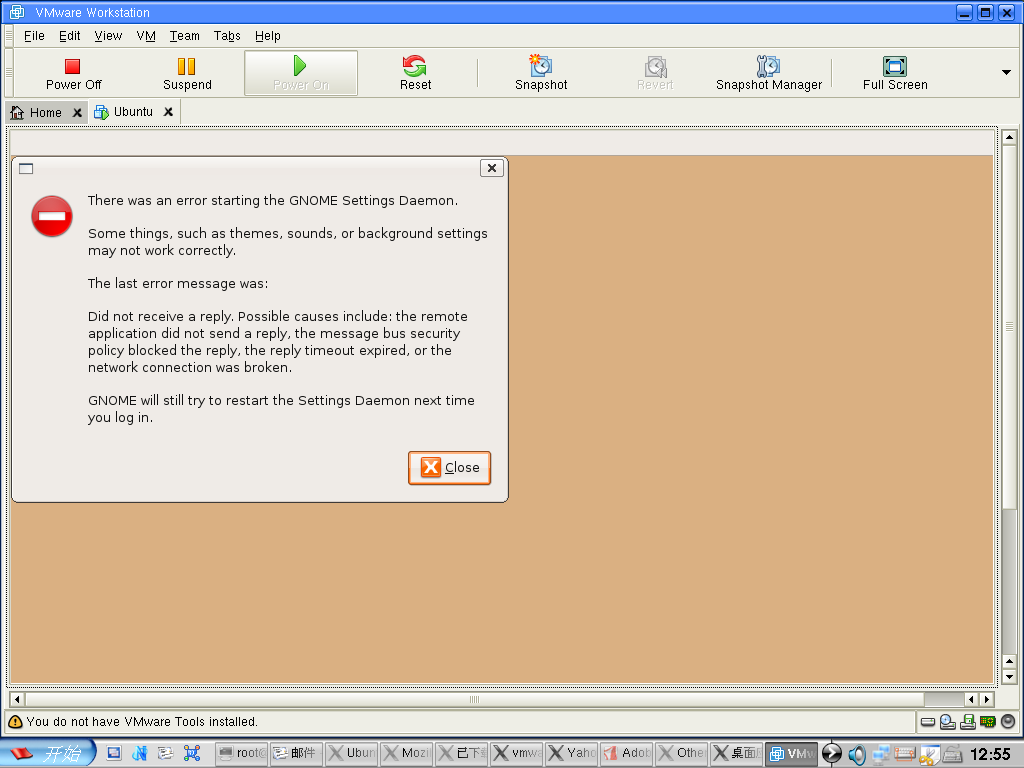The width and height of the screenshot is (1024, 768).
Task: Click the hard disk device status icon
Action: point(927,722)
